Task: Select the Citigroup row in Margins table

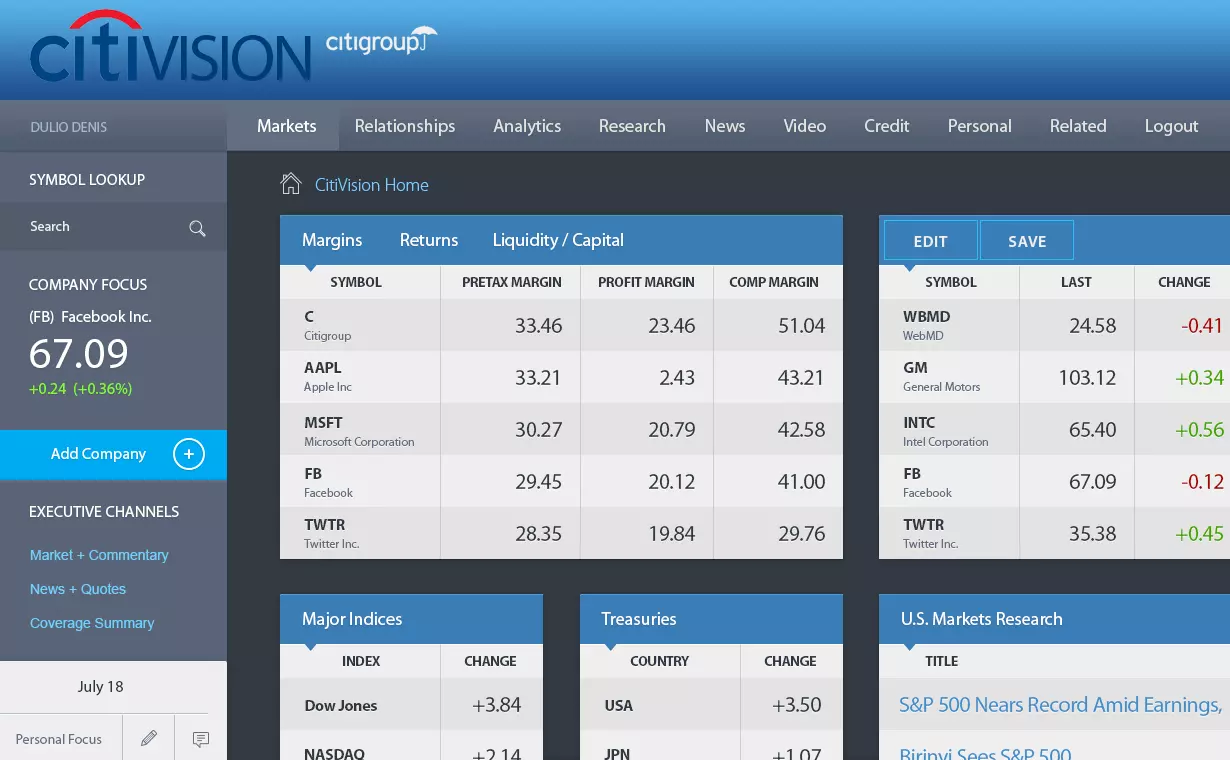Action: click(561, 325)
